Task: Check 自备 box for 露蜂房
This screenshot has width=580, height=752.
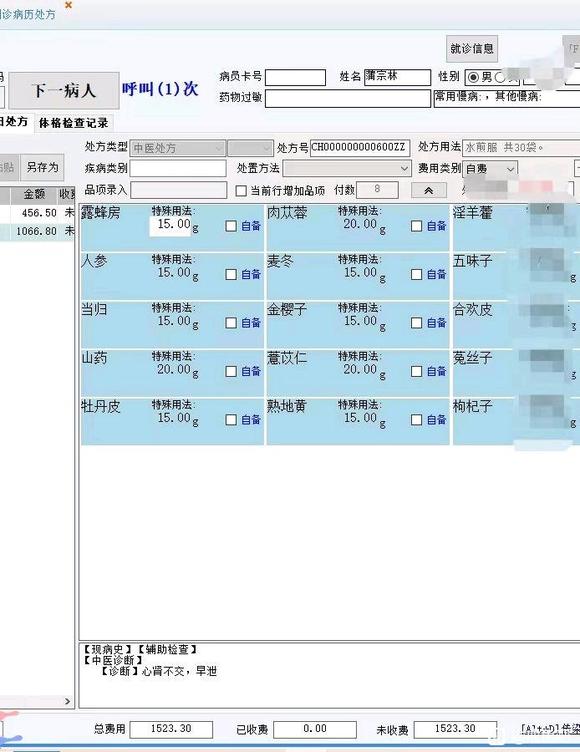Action: (231, 226)
